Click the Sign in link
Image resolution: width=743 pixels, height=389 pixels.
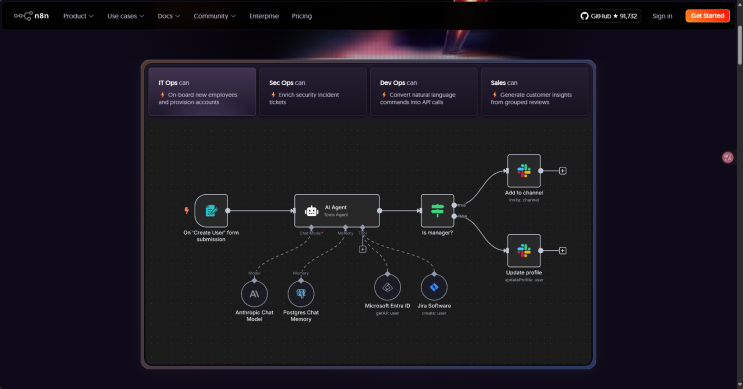(x=662, y=16)
